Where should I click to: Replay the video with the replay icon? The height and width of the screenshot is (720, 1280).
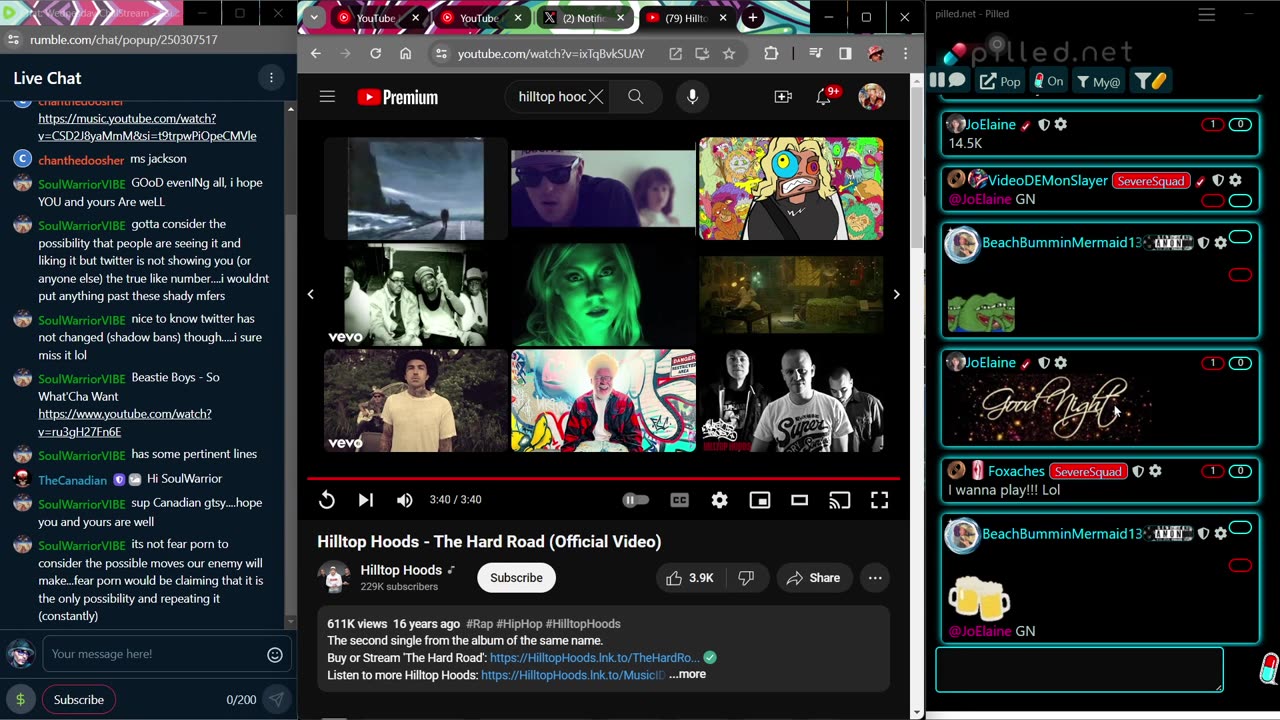click(x=327, y=500)
